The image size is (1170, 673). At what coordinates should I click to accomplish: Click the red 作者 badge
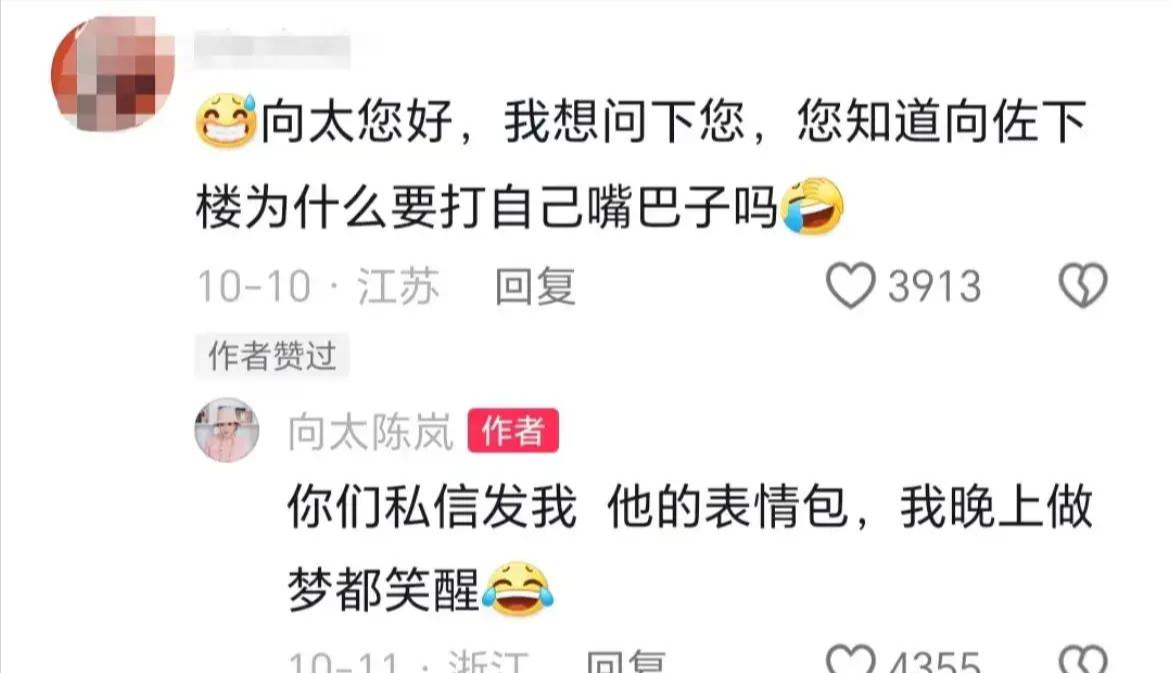coord(513,431)
